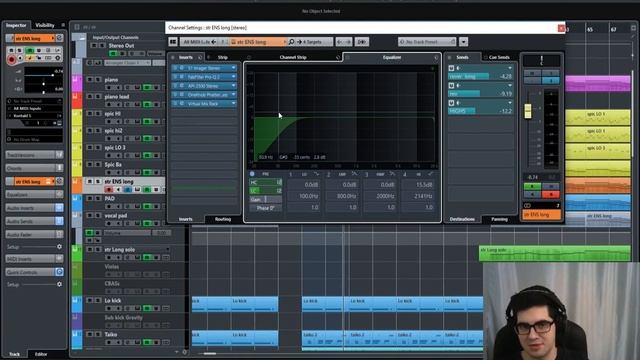This screenshot has width=640, height=360.
Task: Toggle power of HIGHS send
Action: tap(451, 103)
